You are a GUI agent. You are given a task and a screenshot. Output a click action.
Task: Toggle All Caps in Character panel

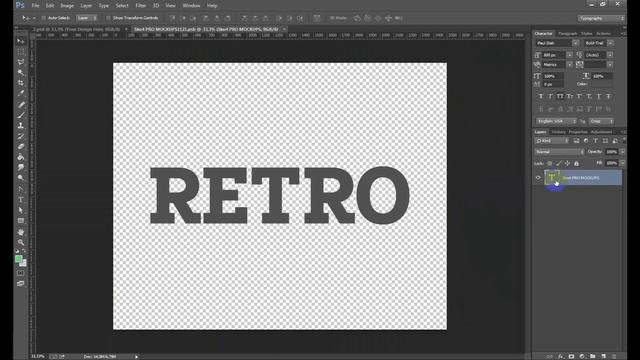tap(560, 96)
